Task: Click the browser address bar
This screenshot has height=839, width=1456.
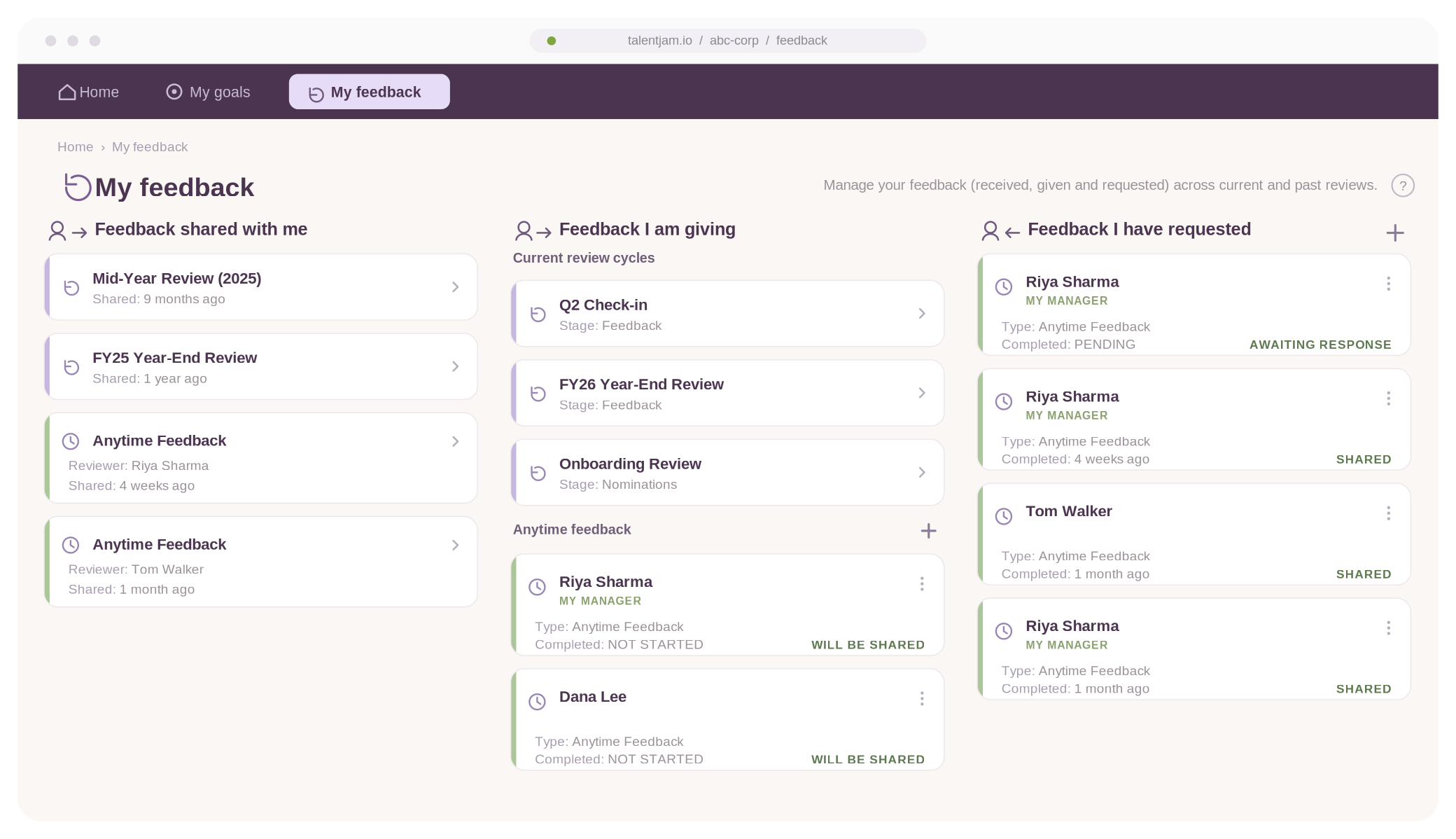Action: click(727, 41)
